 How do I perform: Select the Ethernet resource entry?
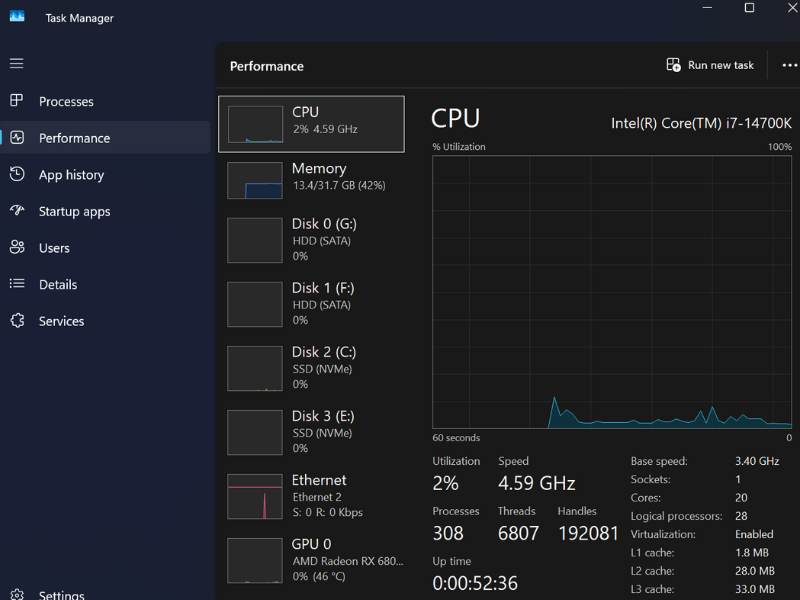tap(311, 496)
